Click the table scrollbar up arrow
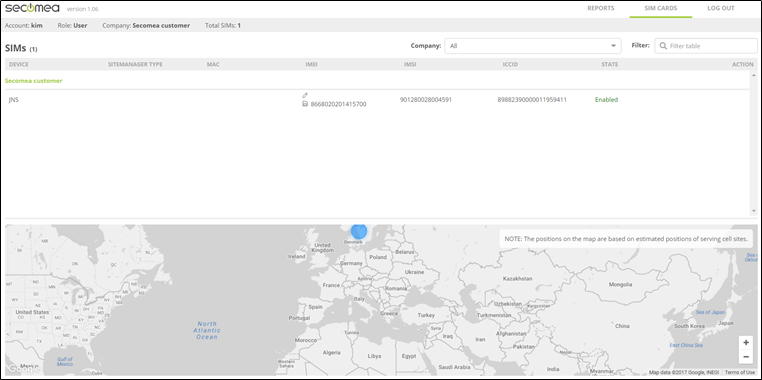 point(753,75)
